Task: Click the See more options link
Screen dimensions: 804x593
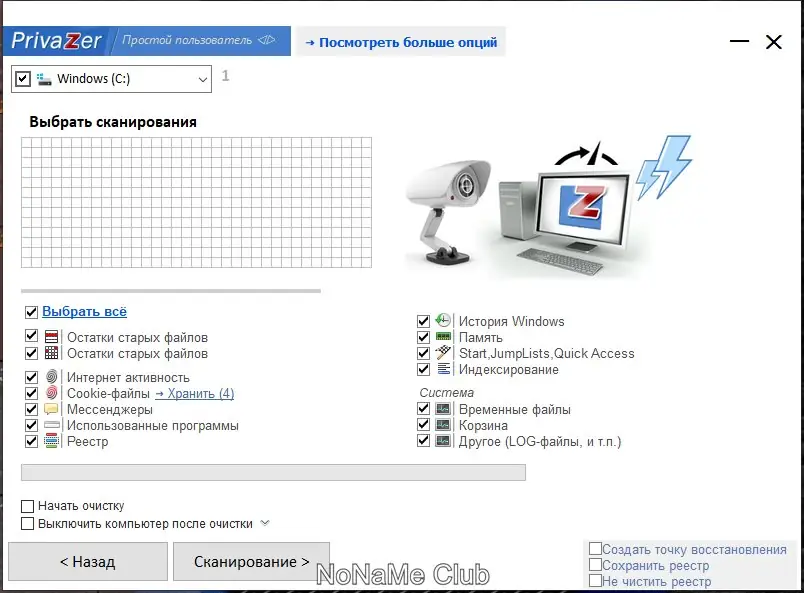Action: pyautogui.click(x=401, y=42)
